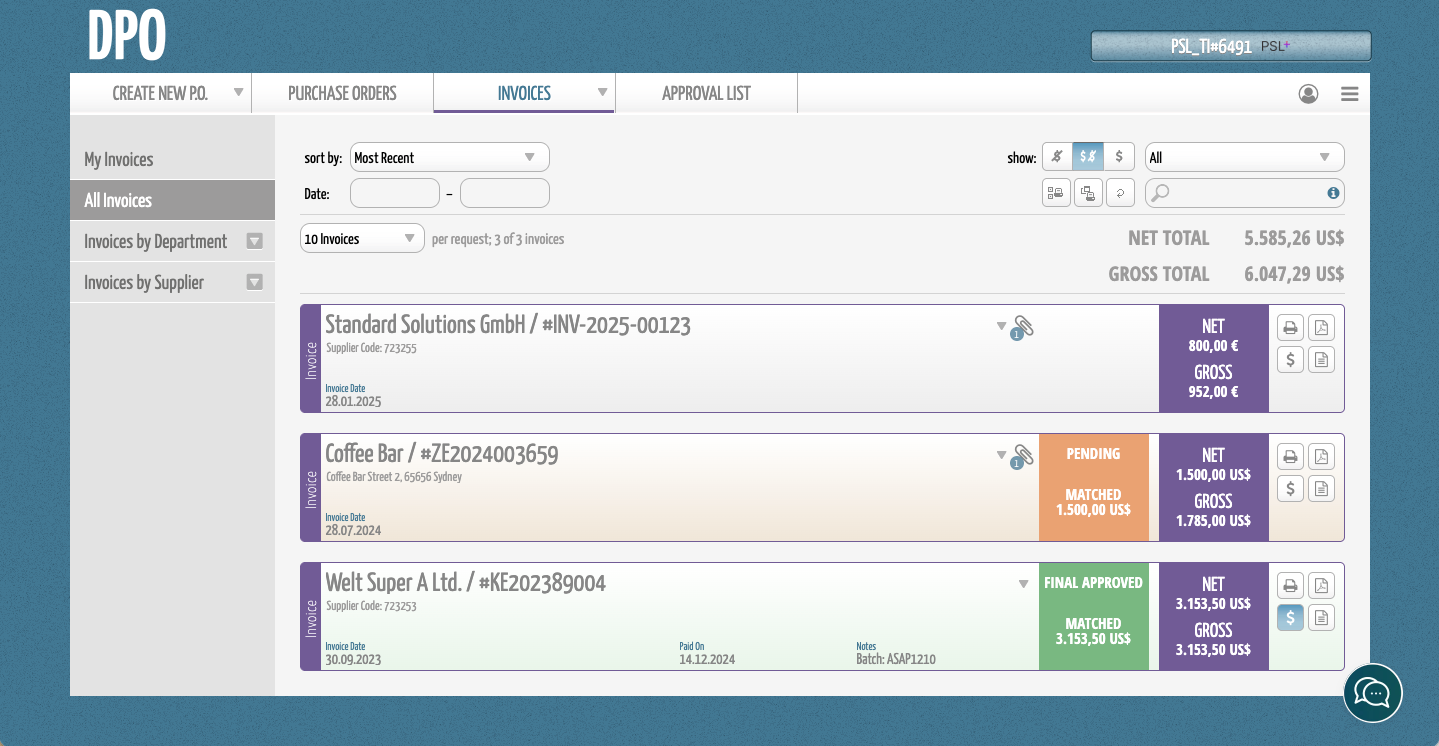1439x746 pixels.
Task: Show only paid invoices (dollar sign)
Action: click(1119, 157)
